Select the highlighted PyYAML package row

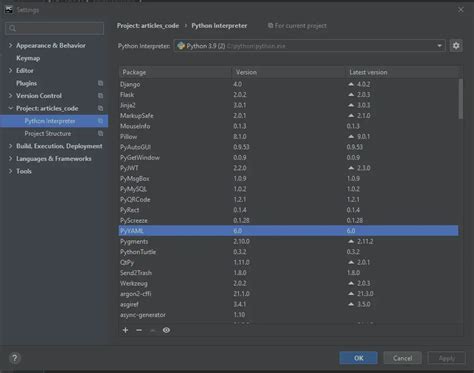click(289, 231)
